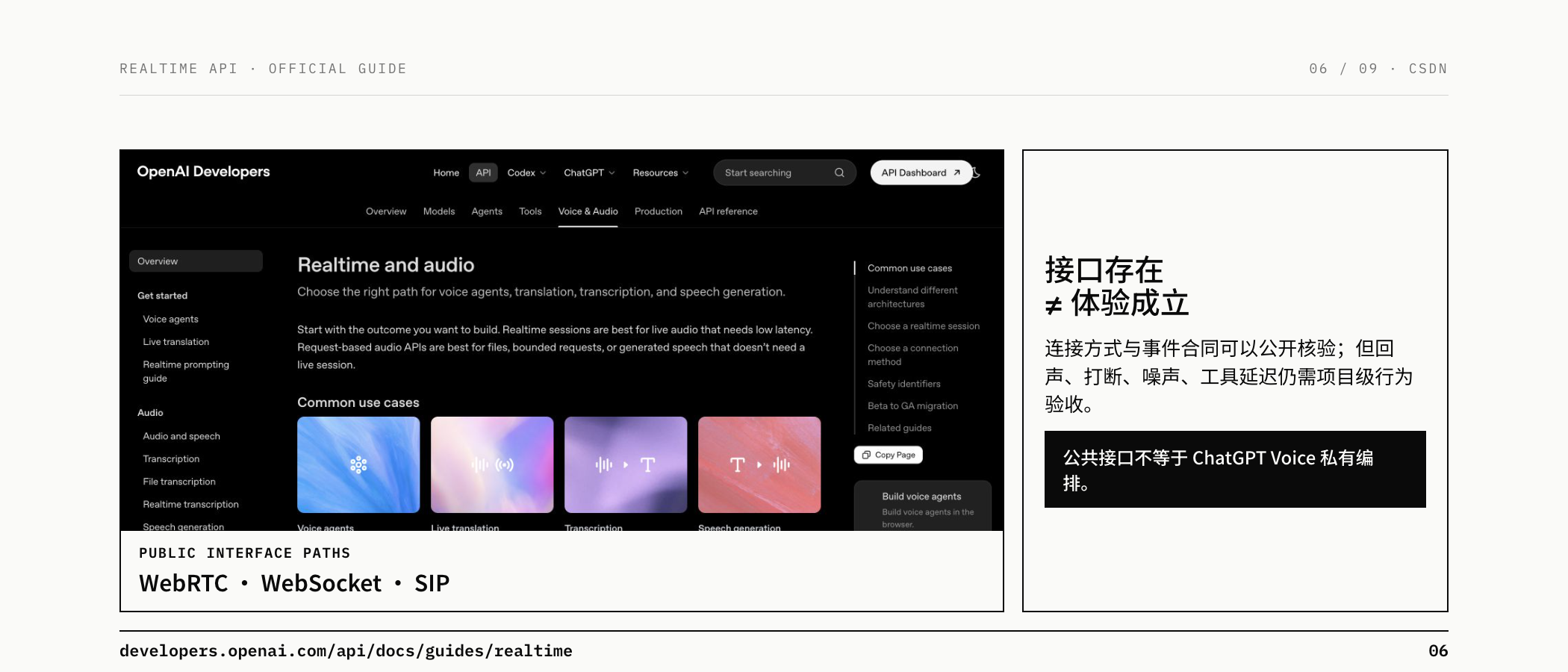Click the OpenAI Developers logo
Screen dimensions: 1568x672
tap(203, 172)
